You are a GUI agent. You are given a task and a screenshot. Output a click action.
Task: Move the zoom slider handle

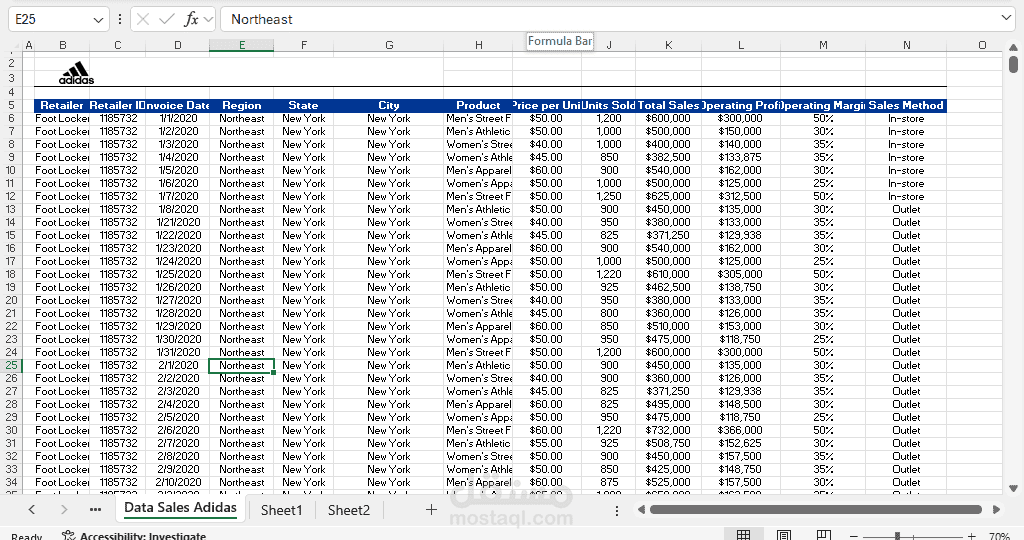897,536
